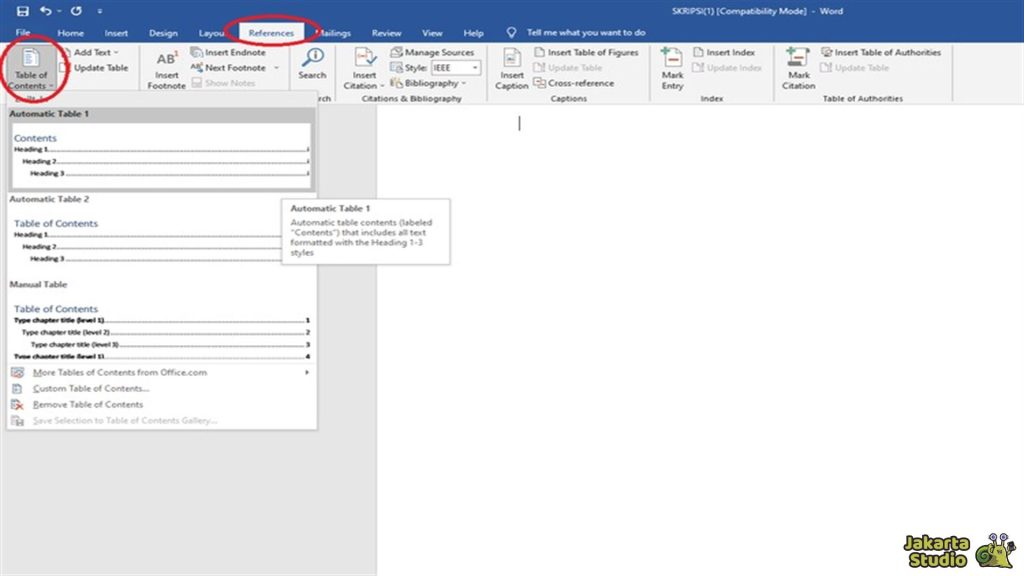Click the Manage Sources button
The width and height of the screenshot is (1024, 576).
[x=432, y=52]
